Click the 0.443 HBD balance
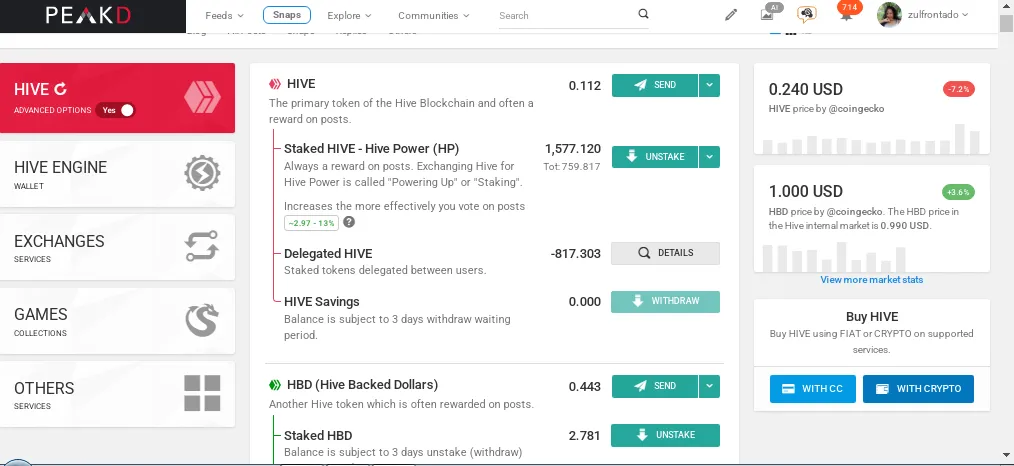Image resolution: width=1014 pixels, height=466 pixels. [585, 387]
